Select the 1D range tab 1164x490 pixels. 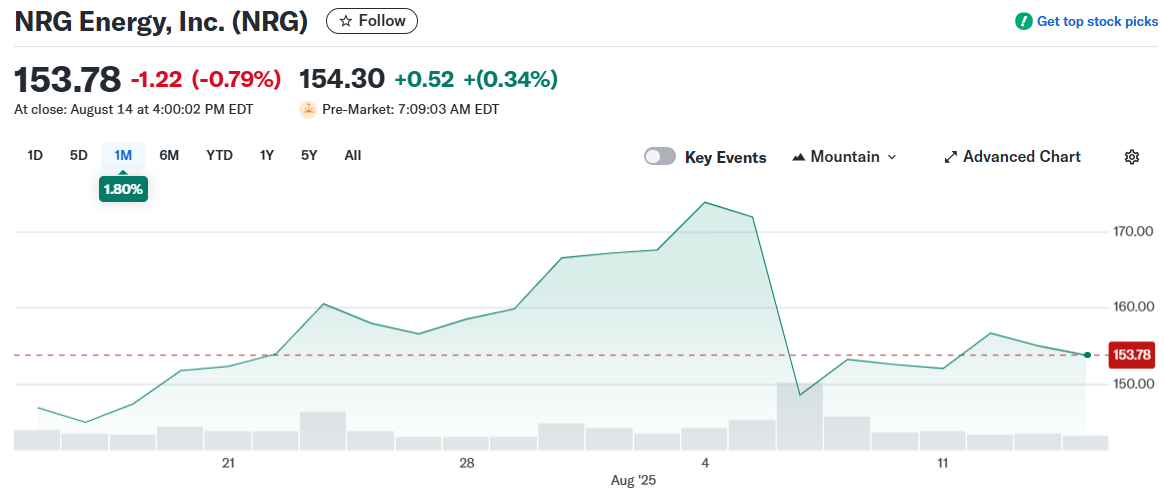pyautogui.click(x=35, y=155)
